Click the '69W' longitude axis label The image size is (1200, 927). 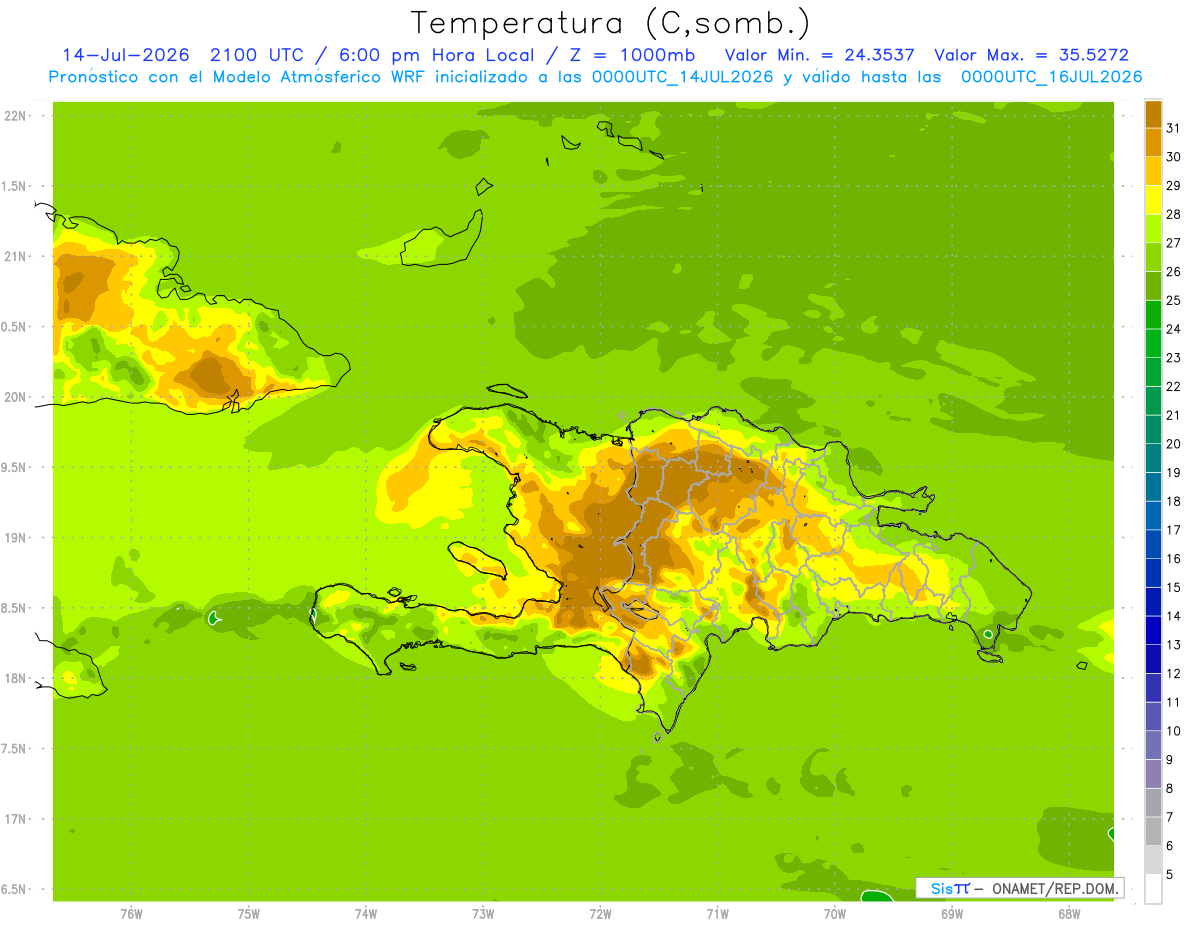952,913
